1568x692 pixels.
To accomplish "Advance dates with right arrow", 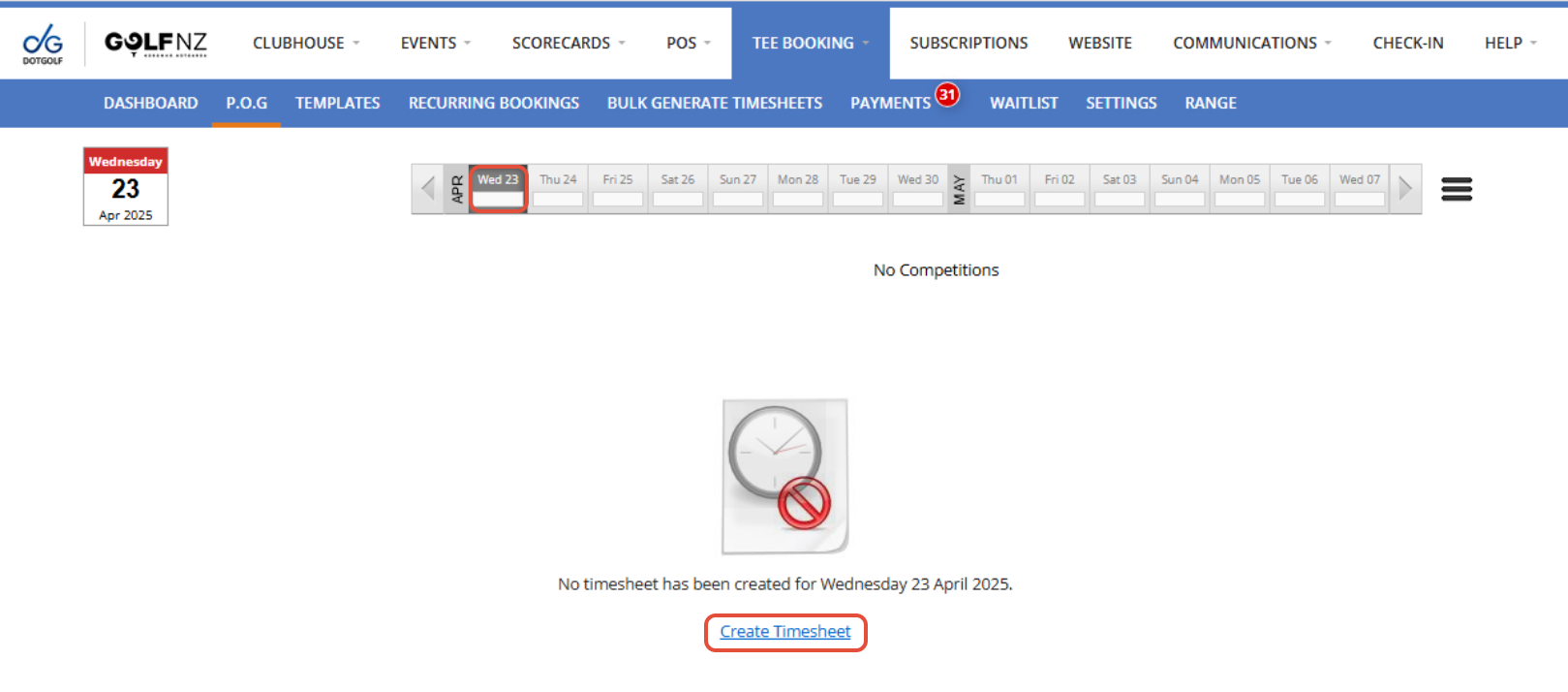I will [x=1405, y=189].
